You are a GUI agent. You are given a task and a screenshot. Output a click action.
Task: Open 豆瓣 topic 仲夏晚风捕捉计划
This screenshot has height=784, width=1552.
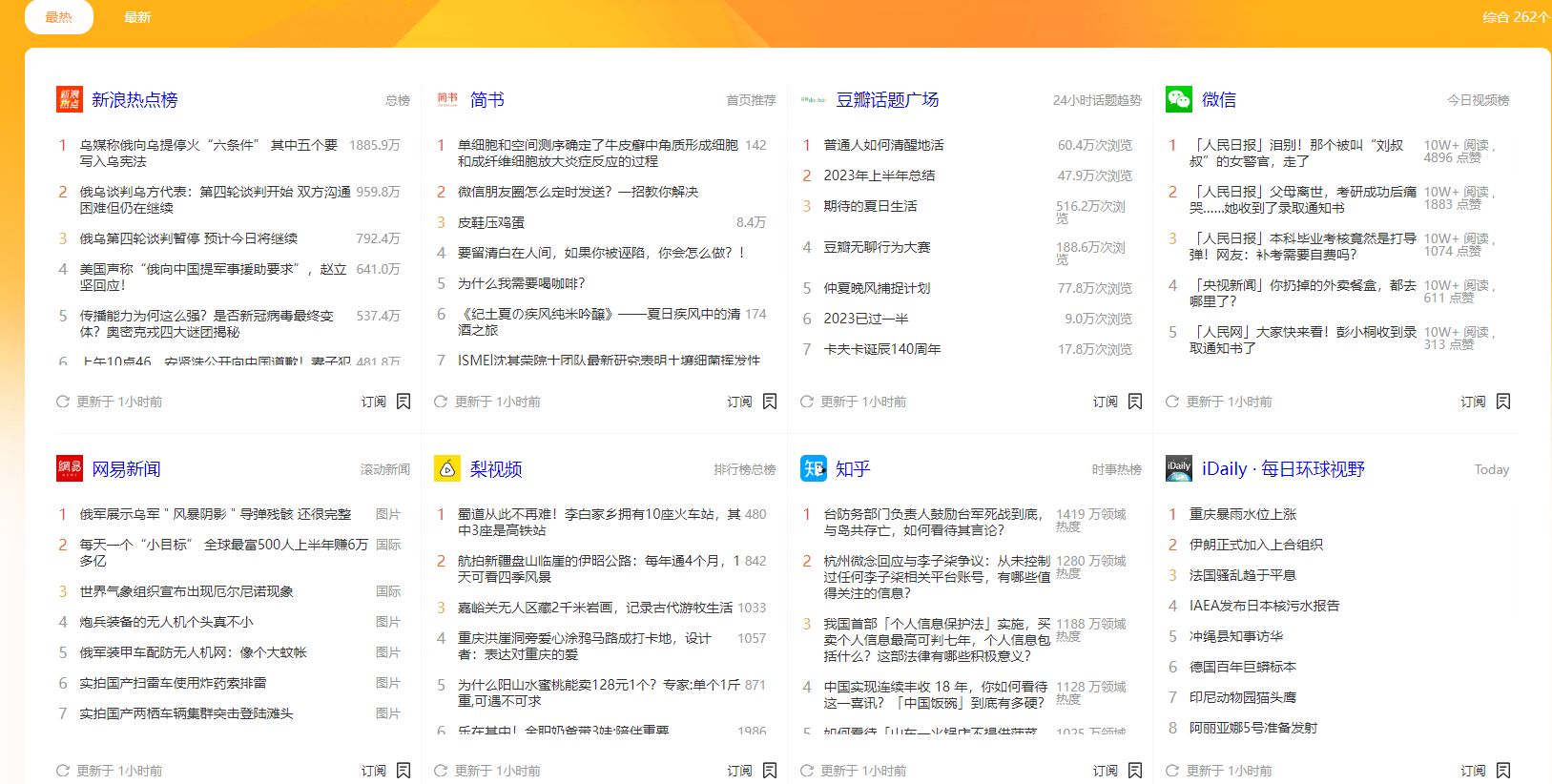coord(878,288)
